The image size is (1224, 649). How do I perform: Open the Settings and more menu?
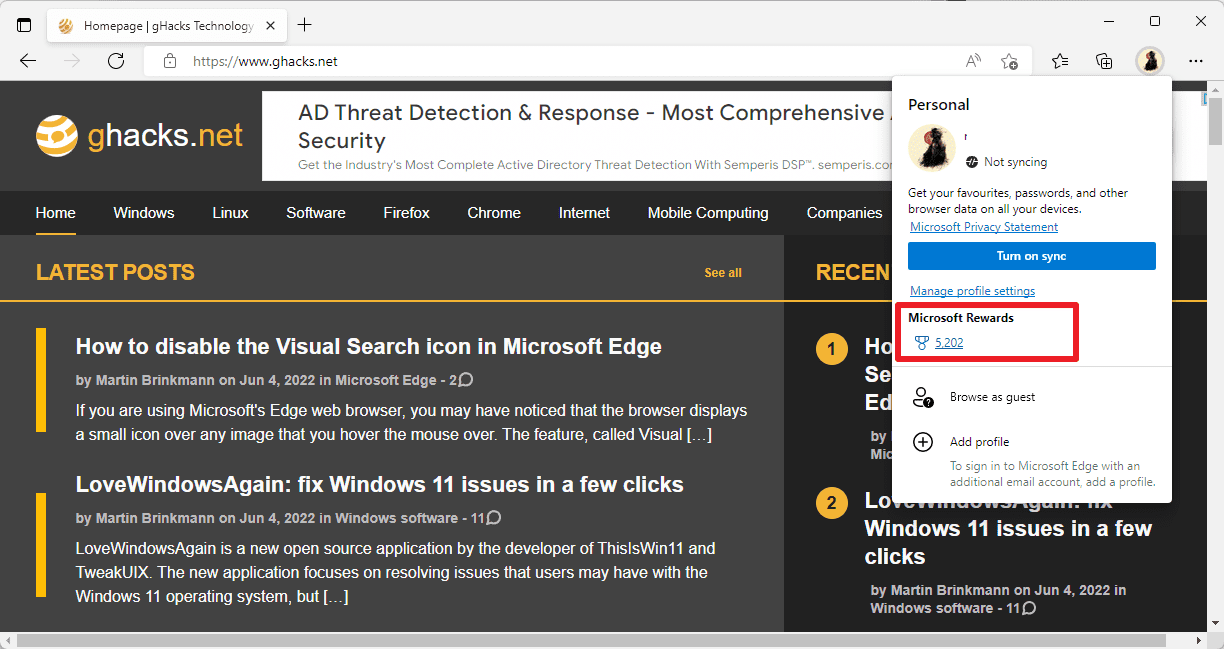1196,60
